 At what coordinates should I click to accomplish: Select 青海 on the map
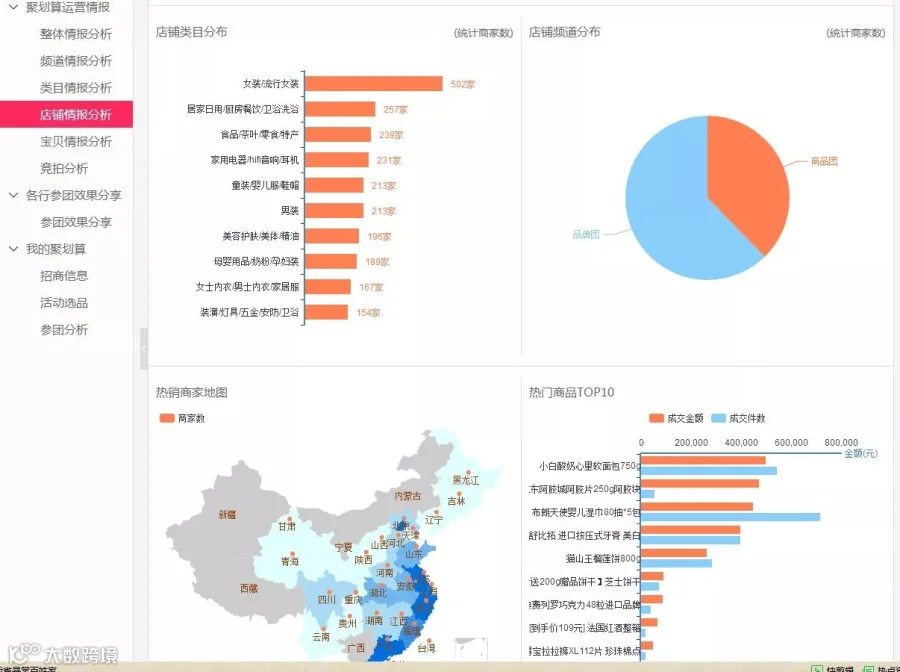pyautogui.click(x=290, y=561)
